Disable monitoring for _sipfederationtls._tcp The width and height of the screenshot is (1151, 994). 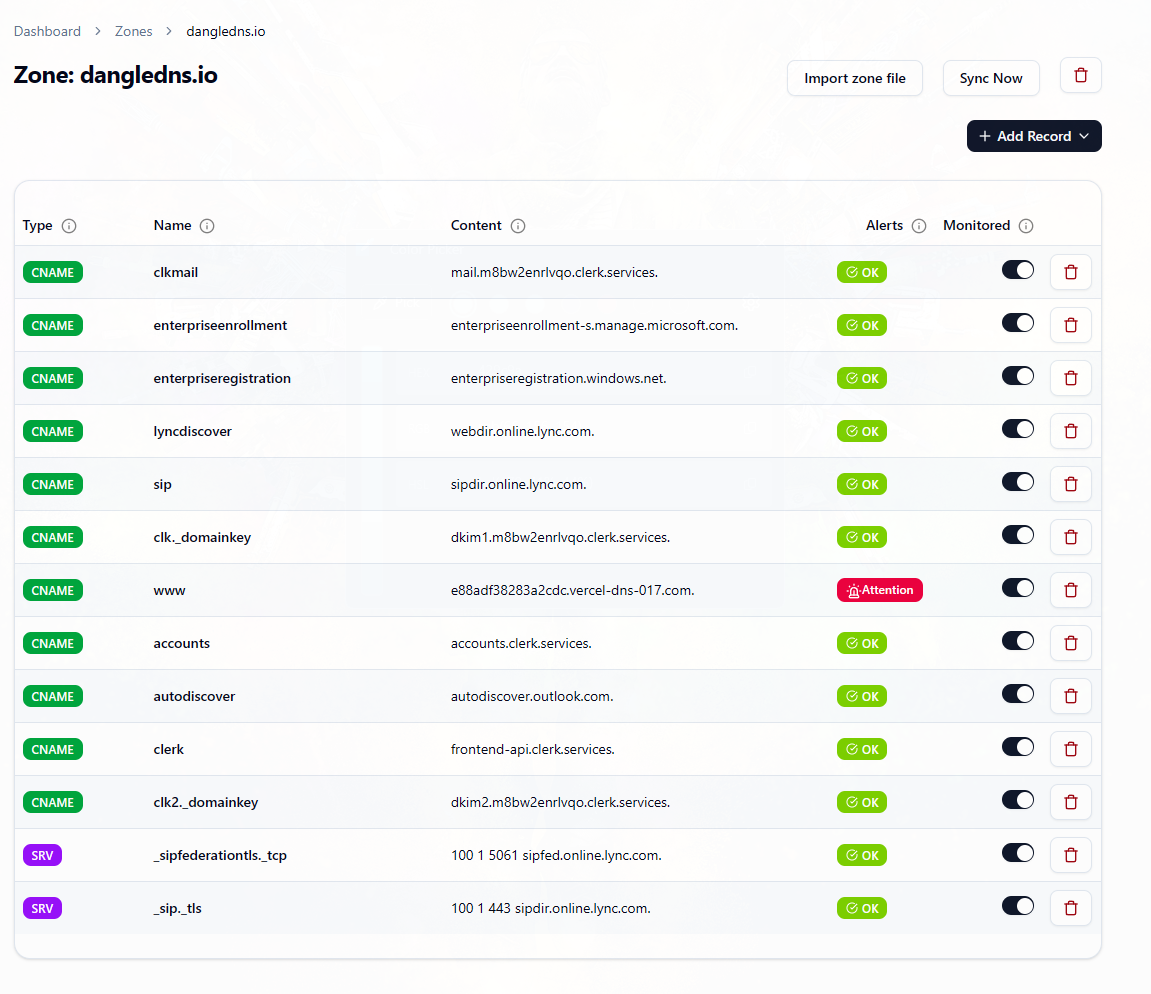[x=1017, y=853]
